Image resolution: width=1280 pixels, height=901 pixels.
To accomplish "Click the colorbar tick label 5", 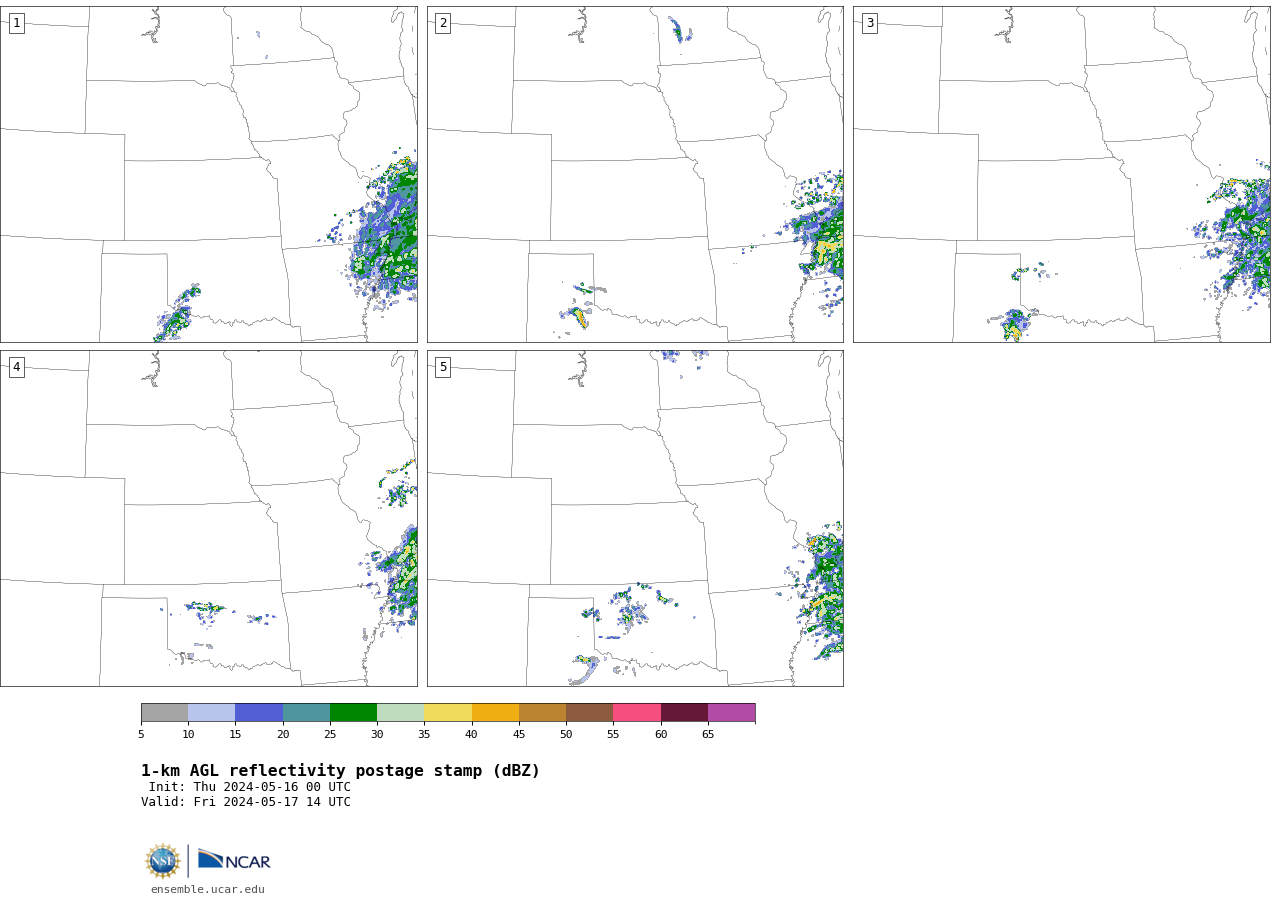I will (x=141, y=735).
